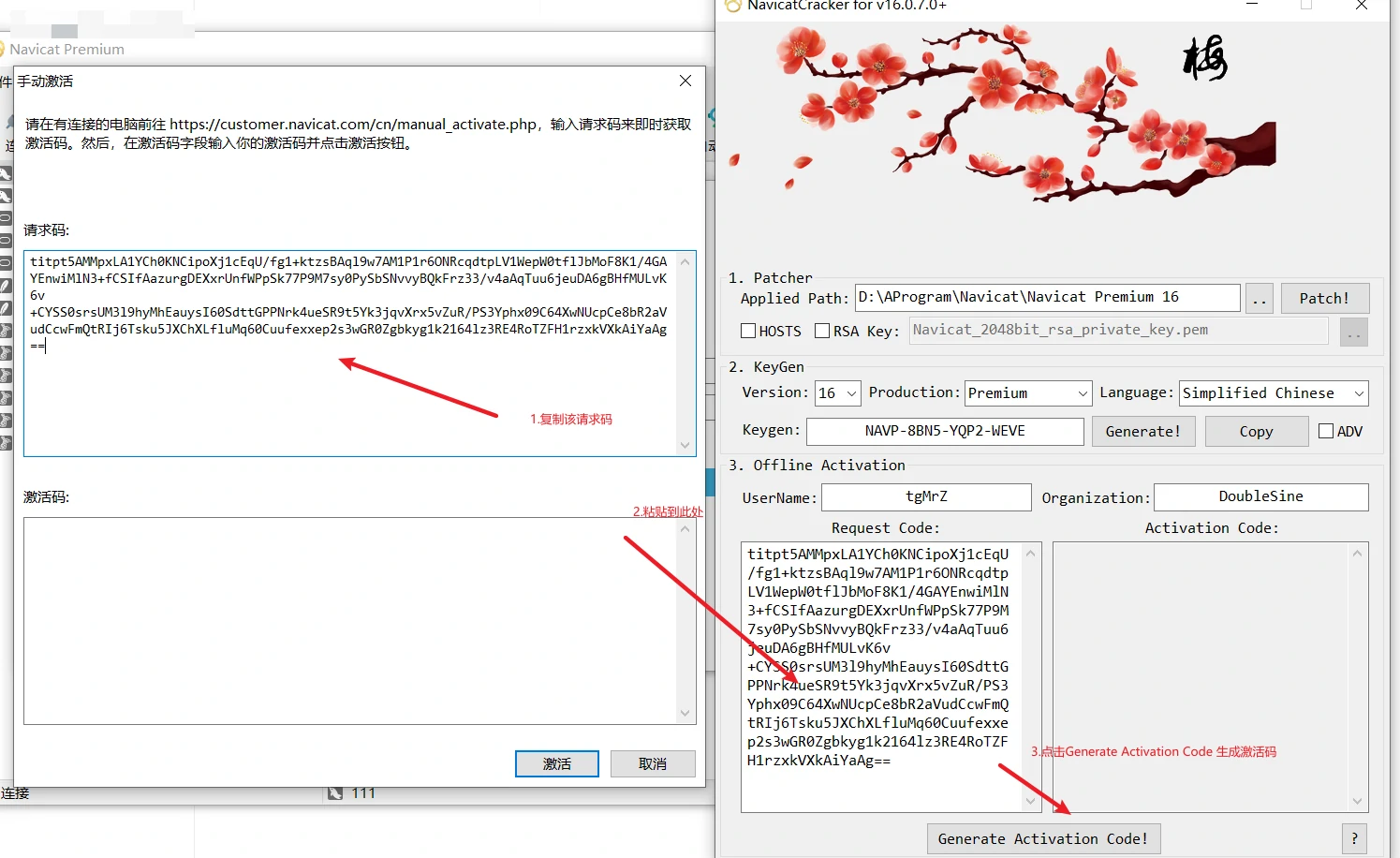Enable the HOSTS checkbox

click(748, 331)
